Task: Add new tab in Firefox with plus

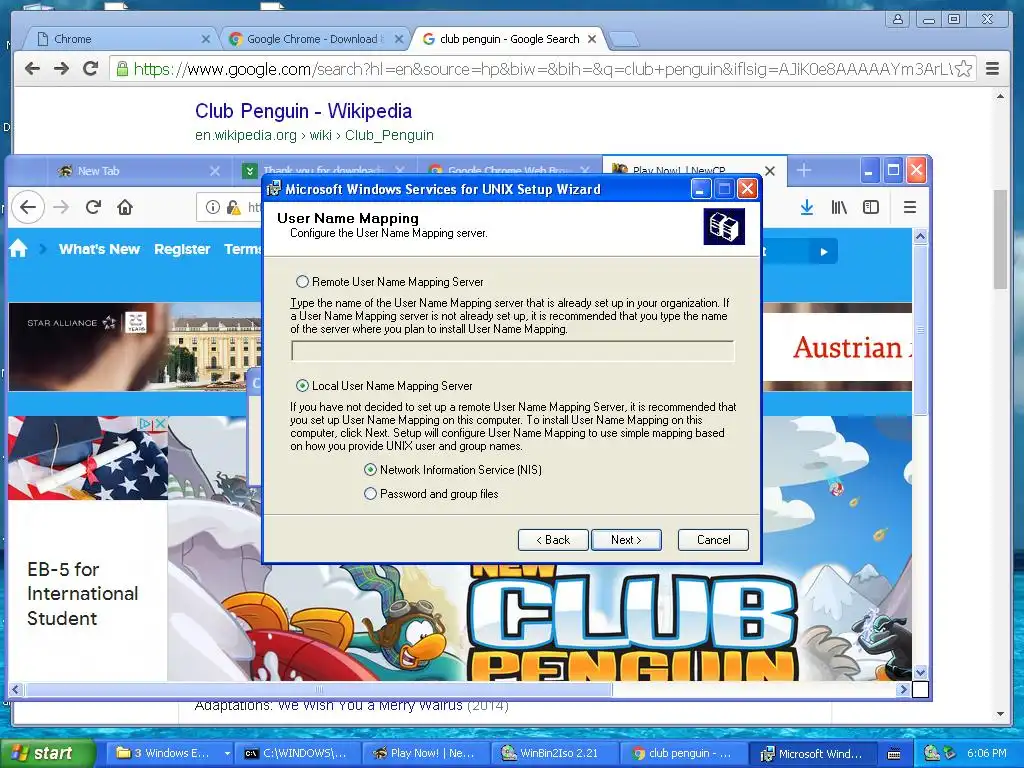Action: coord(804,170)
